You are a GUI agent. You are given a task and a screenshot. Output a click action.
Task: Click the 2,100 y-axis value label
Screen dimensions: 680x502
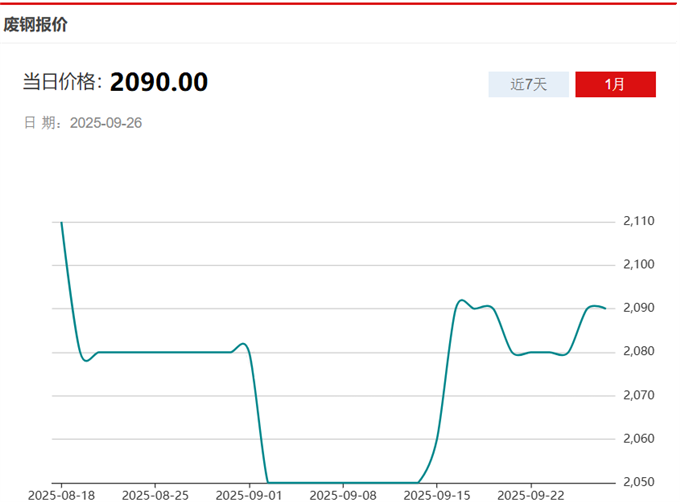638,265
